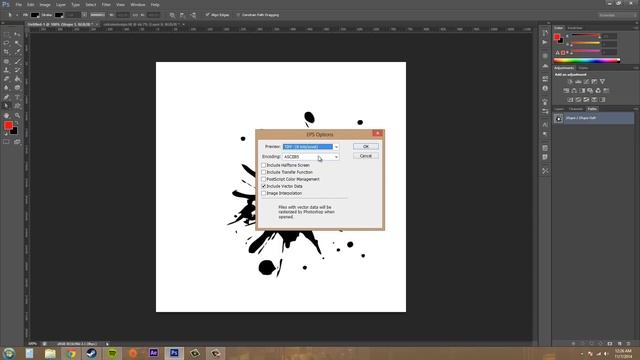Select the Zoom tool

pyautogui.click(x=17, y=116)
